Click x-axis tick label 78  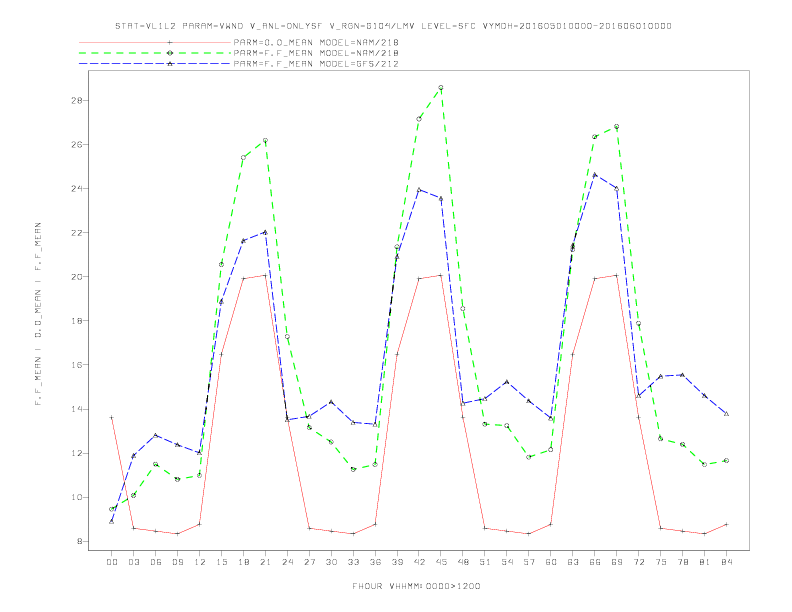pos(682,562)
